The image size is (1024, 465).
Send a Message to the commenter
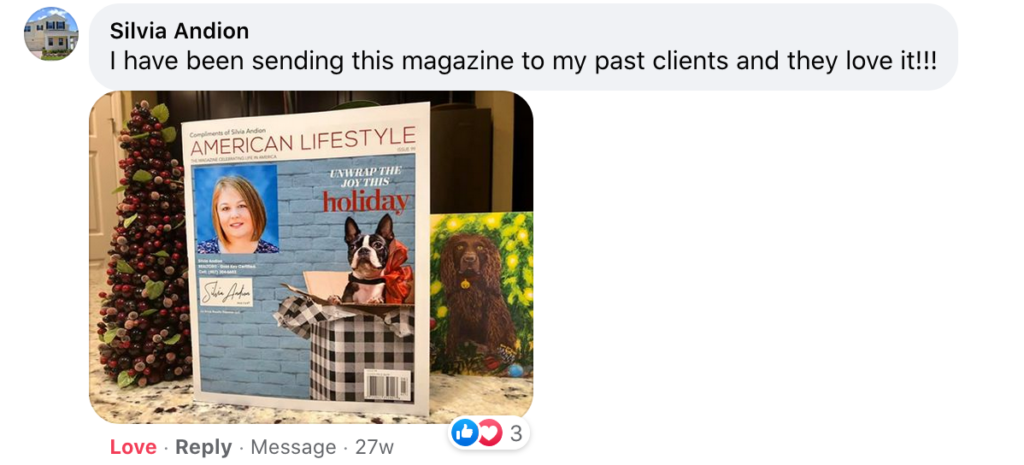pos(293,447)
